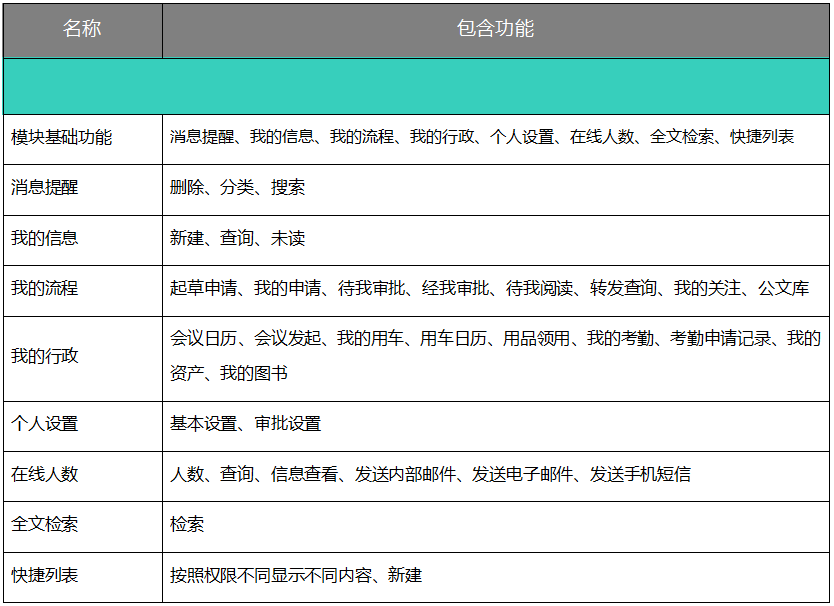Viewport: 834px width, 606px height.
Task: Click the 名称 column header
Action: click(x=80, y=28)
